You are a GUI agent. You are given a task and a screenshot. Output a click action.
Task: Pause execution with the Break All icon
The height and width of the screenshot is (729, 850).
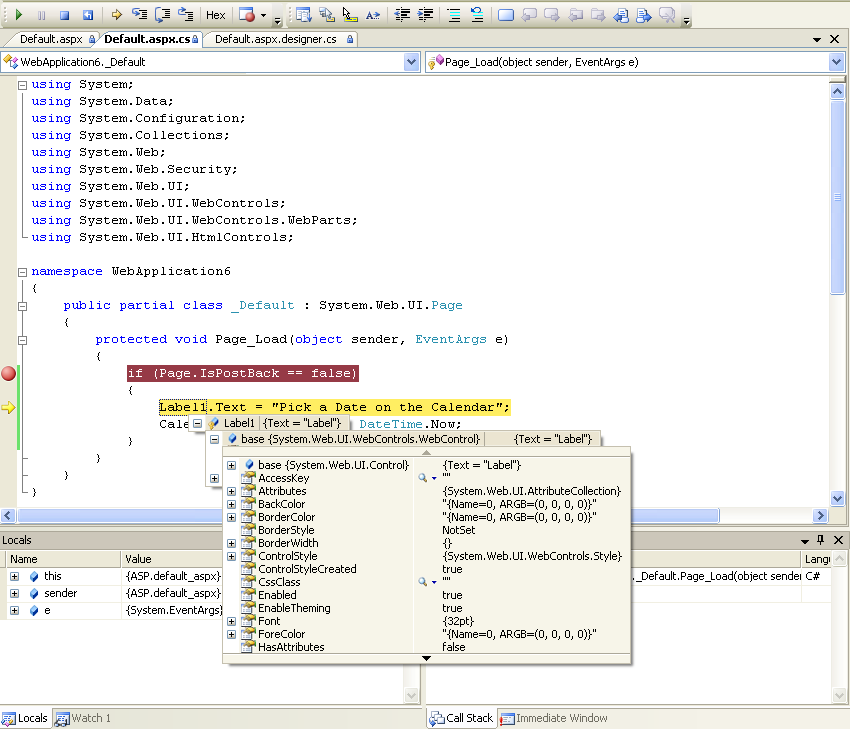[41, 15]
